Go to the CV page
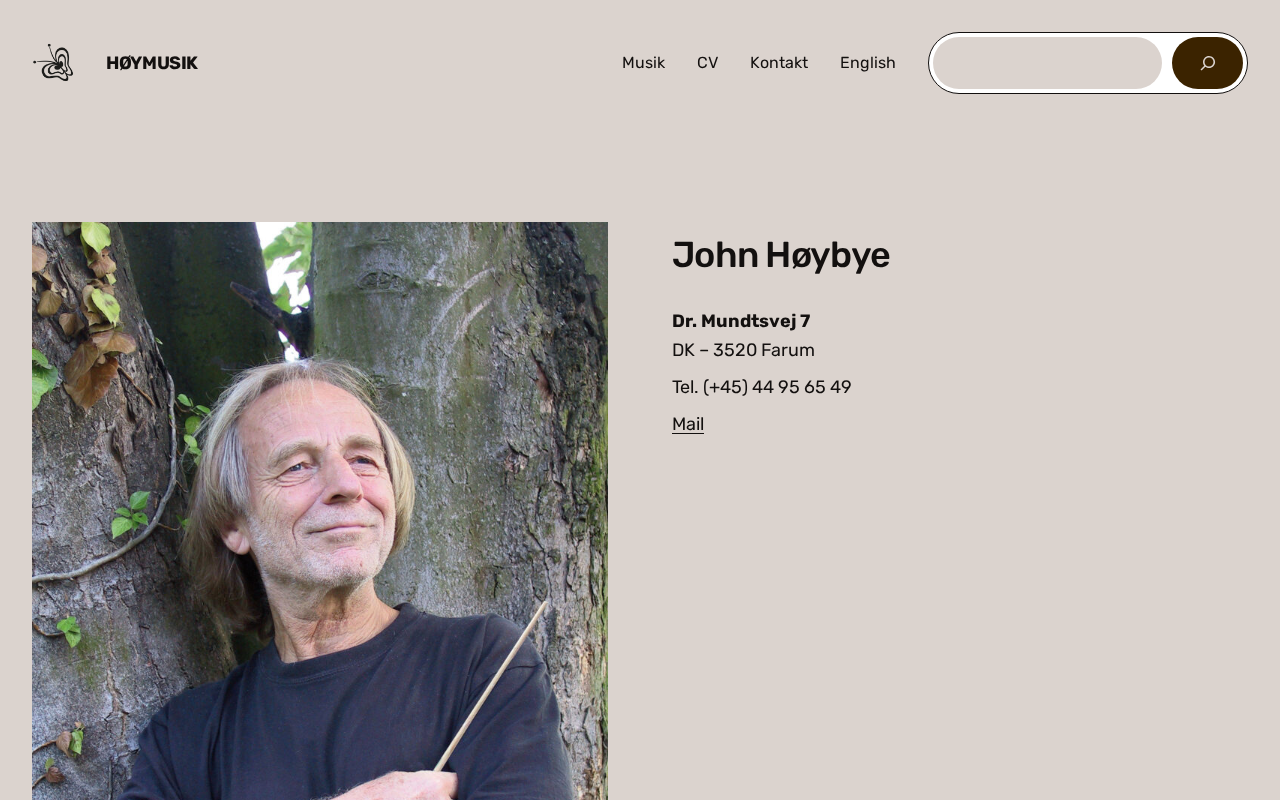1280x800 pixels. coord(707,63)
